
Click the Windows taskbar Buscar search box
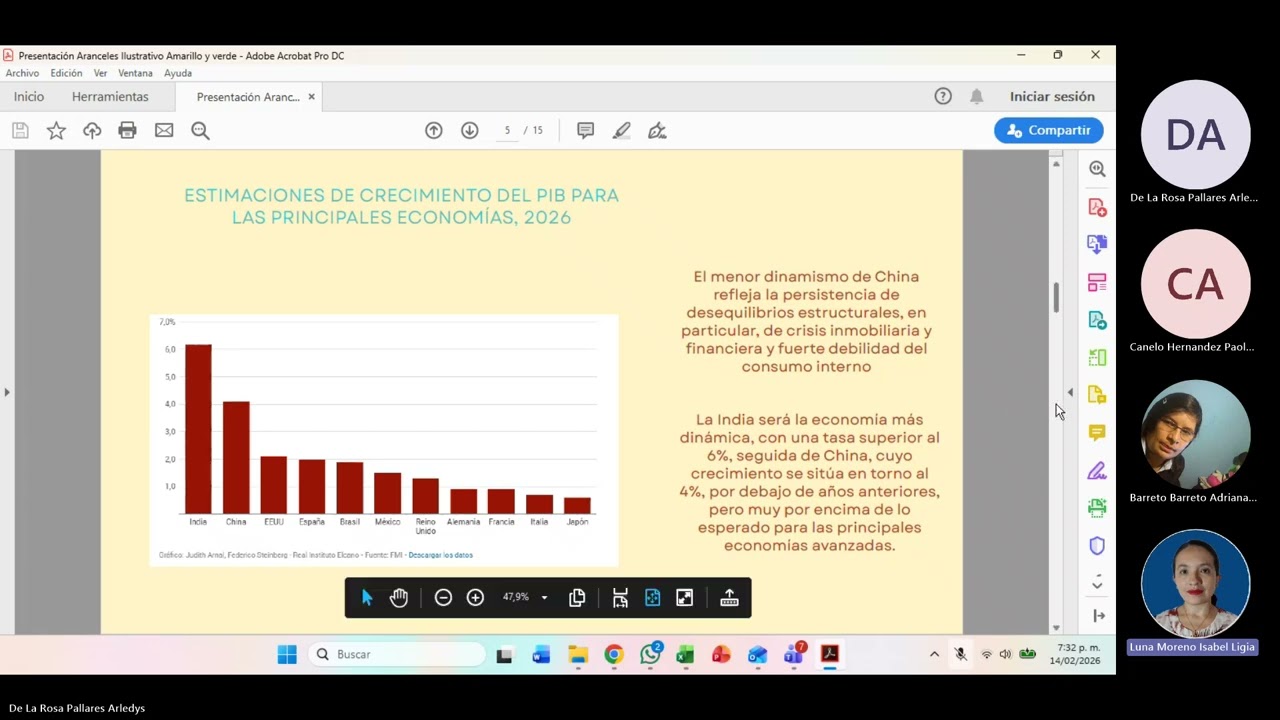(397, 654)
